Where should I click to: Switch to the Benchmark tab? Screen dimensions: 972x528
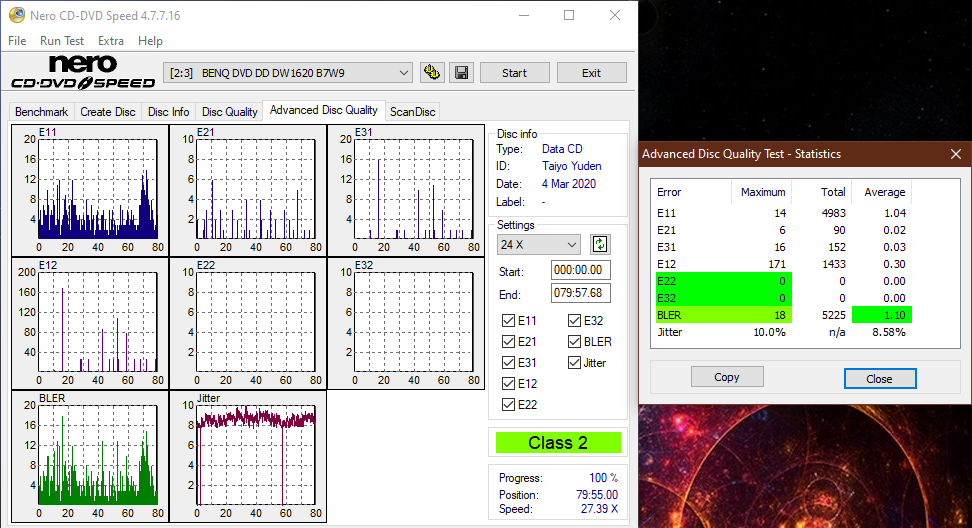point(42,112)
